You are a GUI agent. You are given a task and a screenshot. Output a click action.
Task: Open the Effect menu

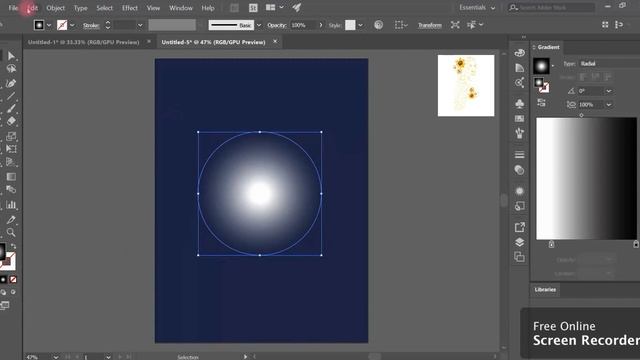(x=130, y=8)
